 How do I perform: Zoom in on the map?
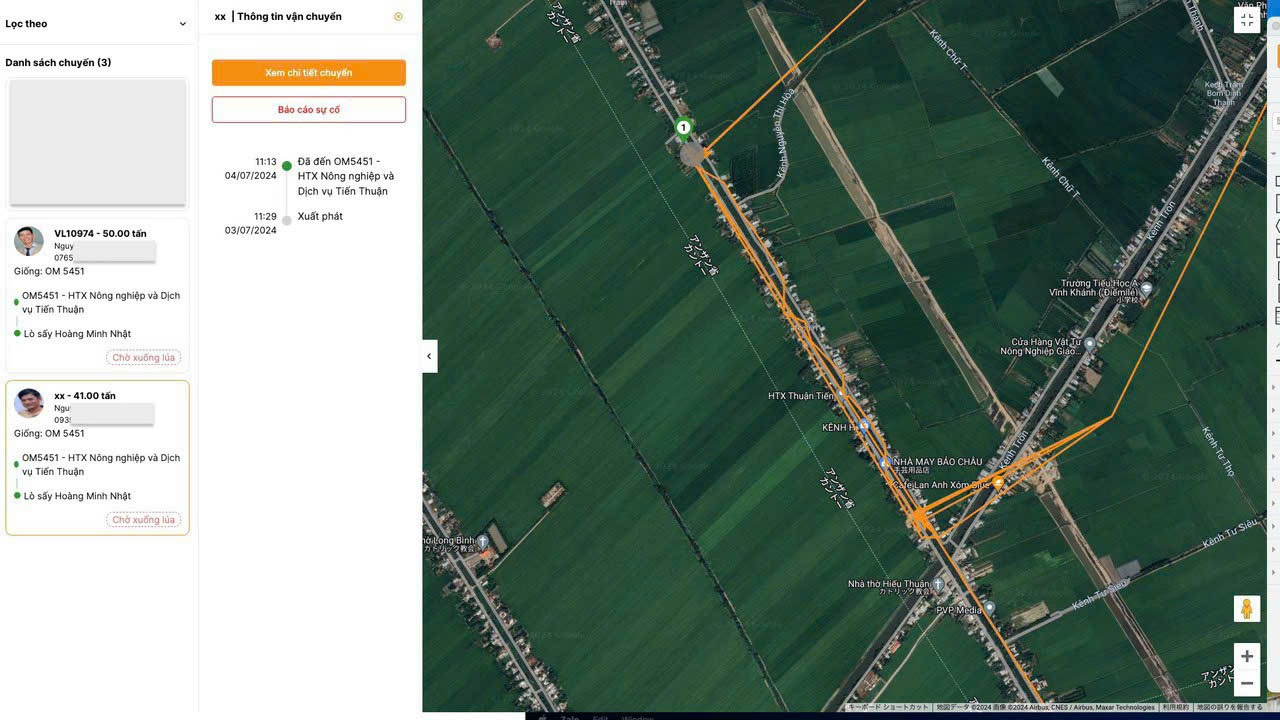[x=1246, y=657]
